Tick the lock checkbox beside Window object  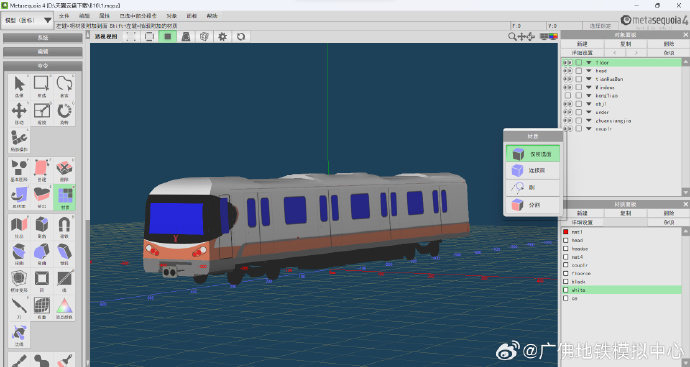[x=579, y=88]
